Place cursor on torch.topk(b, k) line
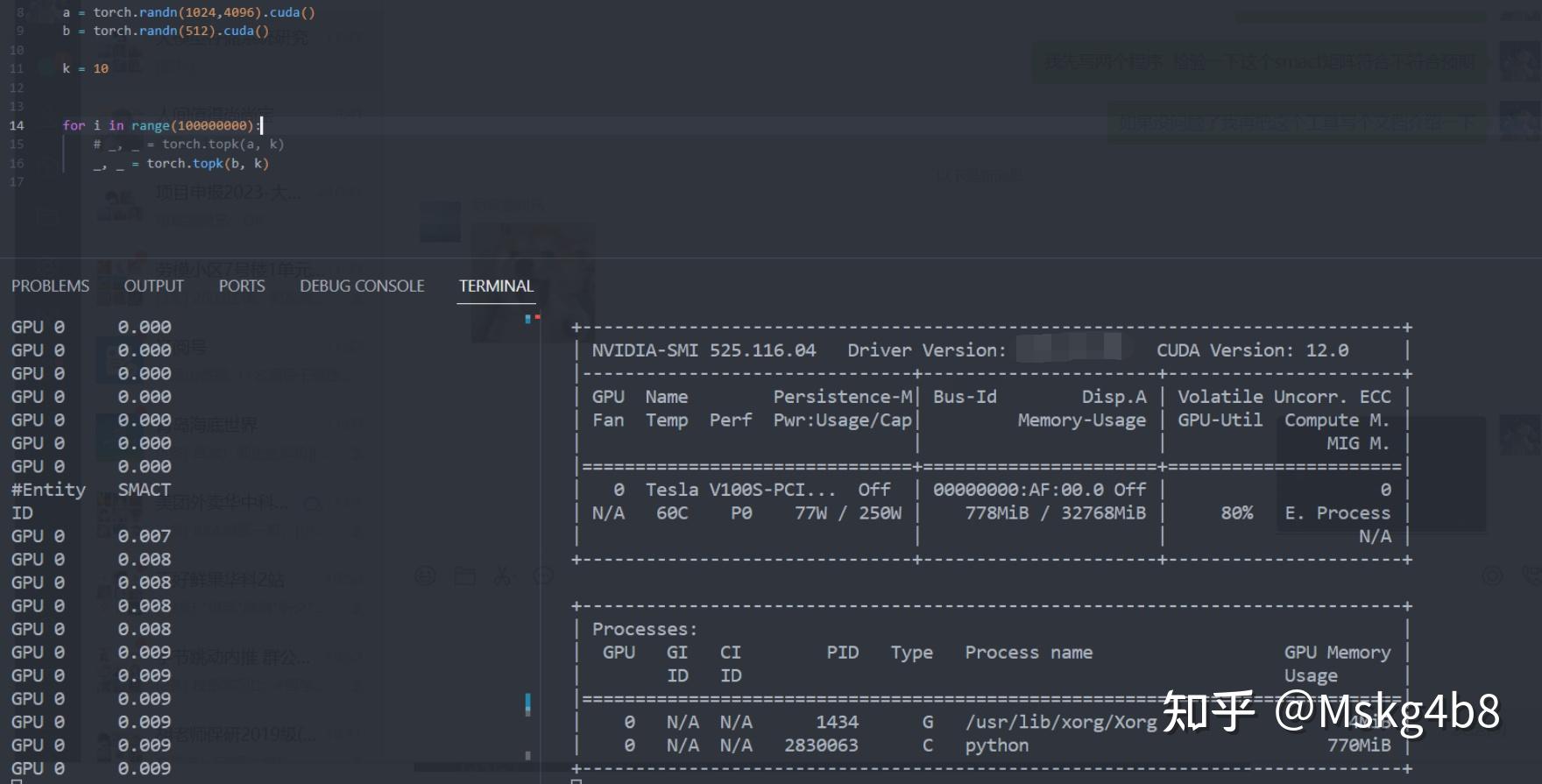This screenshot has height=784, width=1542. tap(181, 163)
